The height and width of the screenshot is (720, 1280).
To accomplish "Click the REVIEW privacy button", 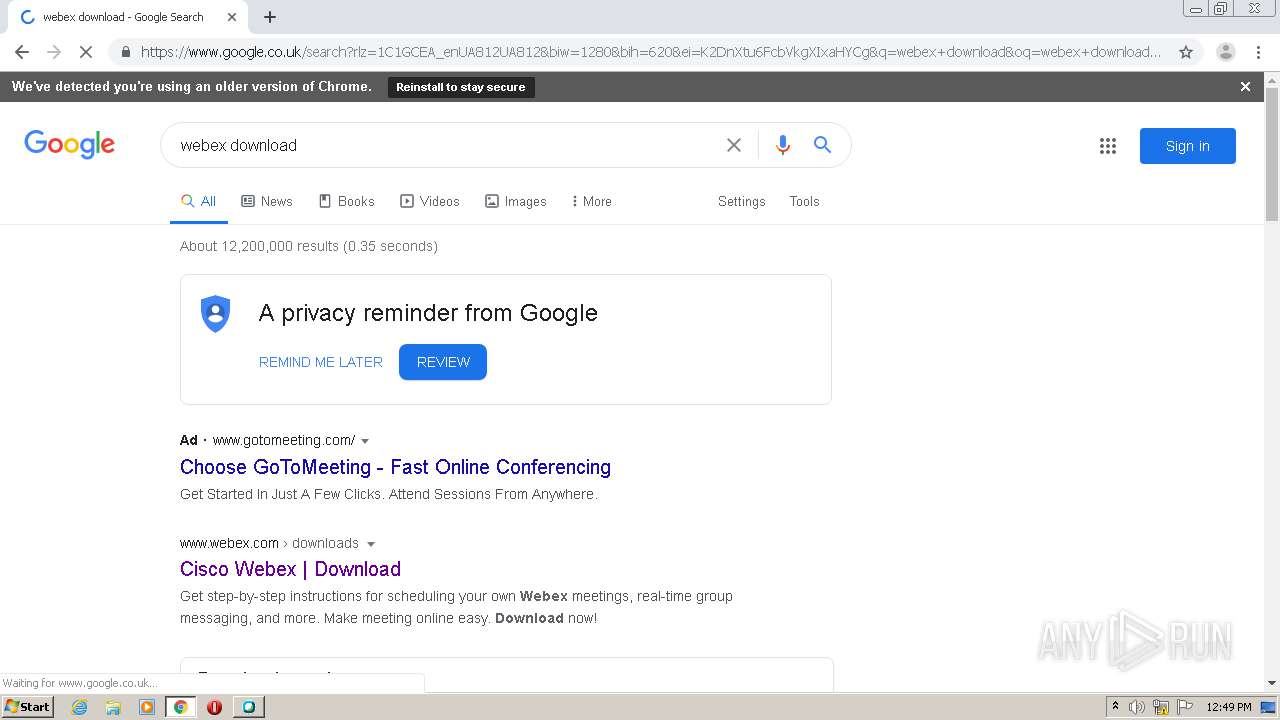I will coord(443,362).
